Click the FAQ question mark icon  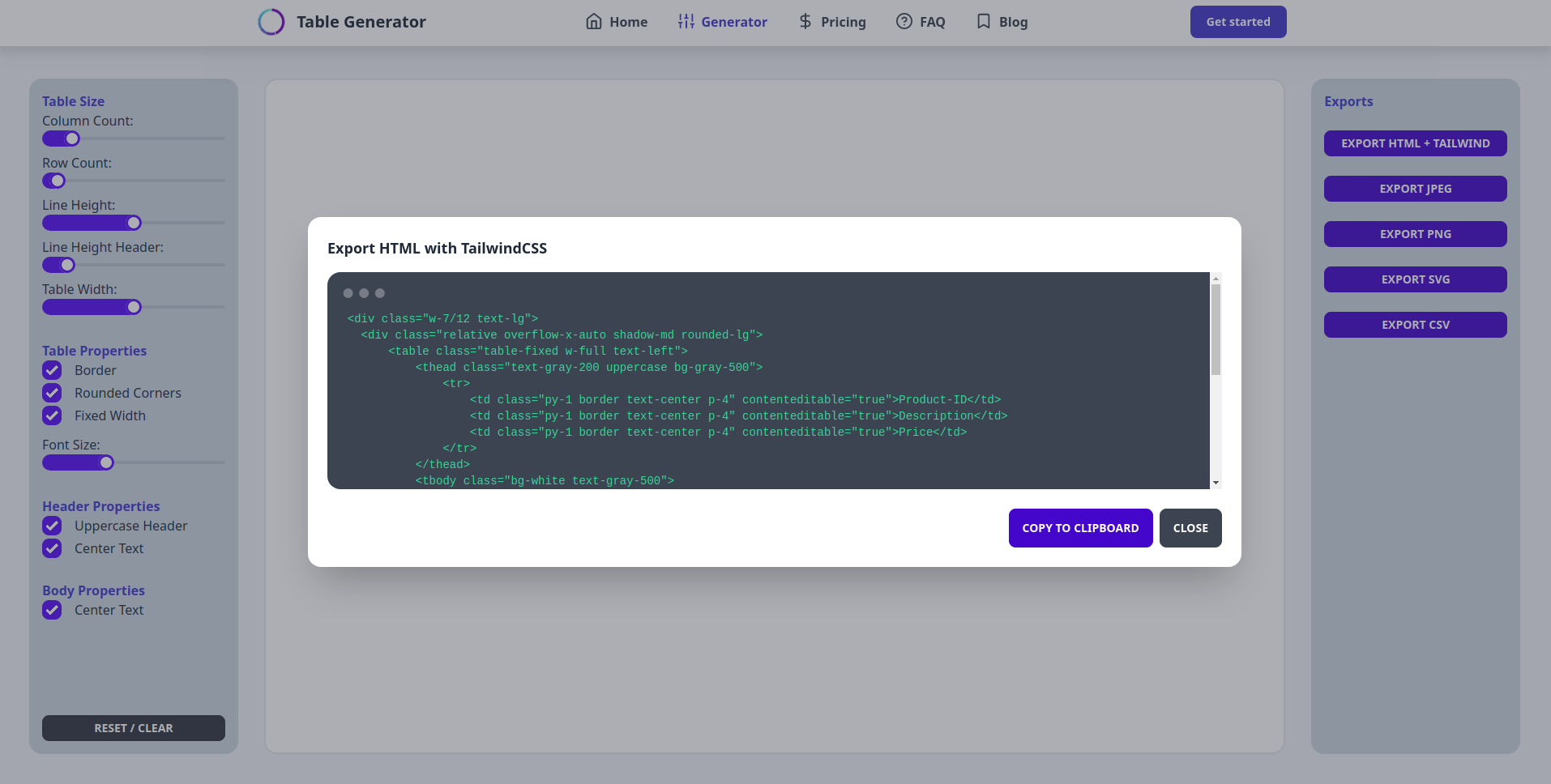(904, 22)
